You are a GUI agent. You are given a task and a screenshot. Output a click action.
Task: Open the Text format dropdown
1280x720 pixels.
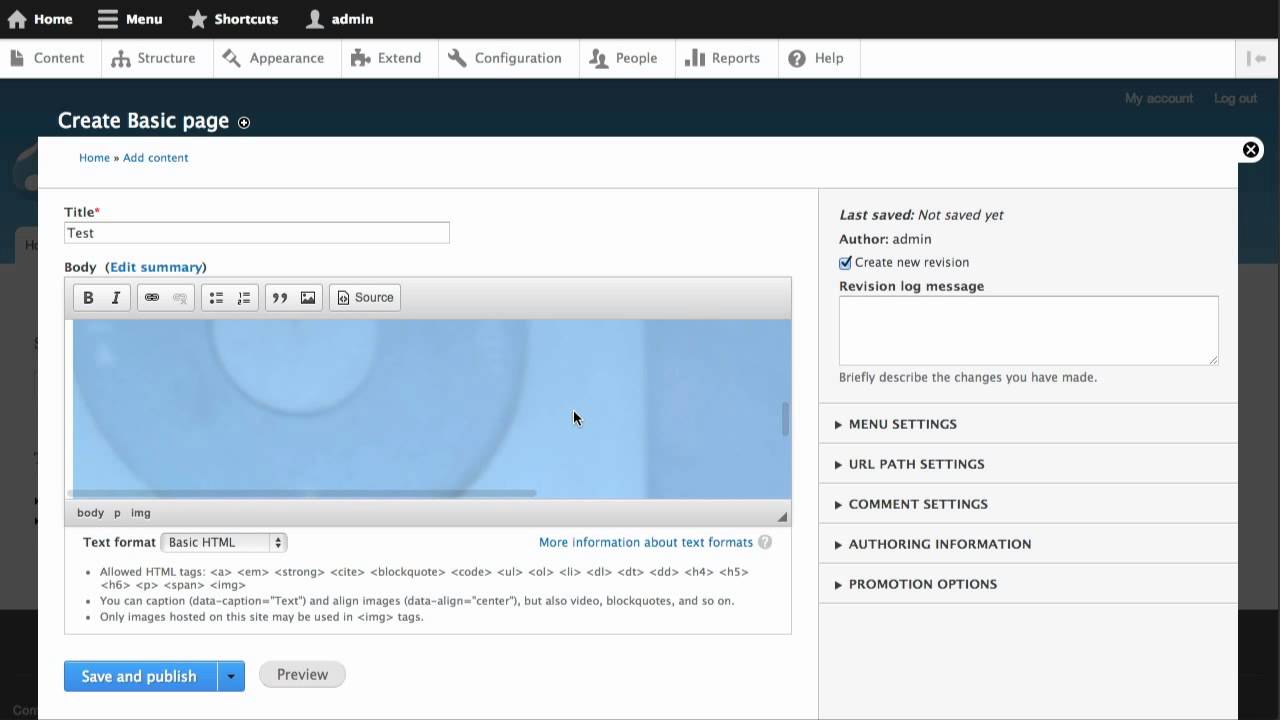[224, 542]
